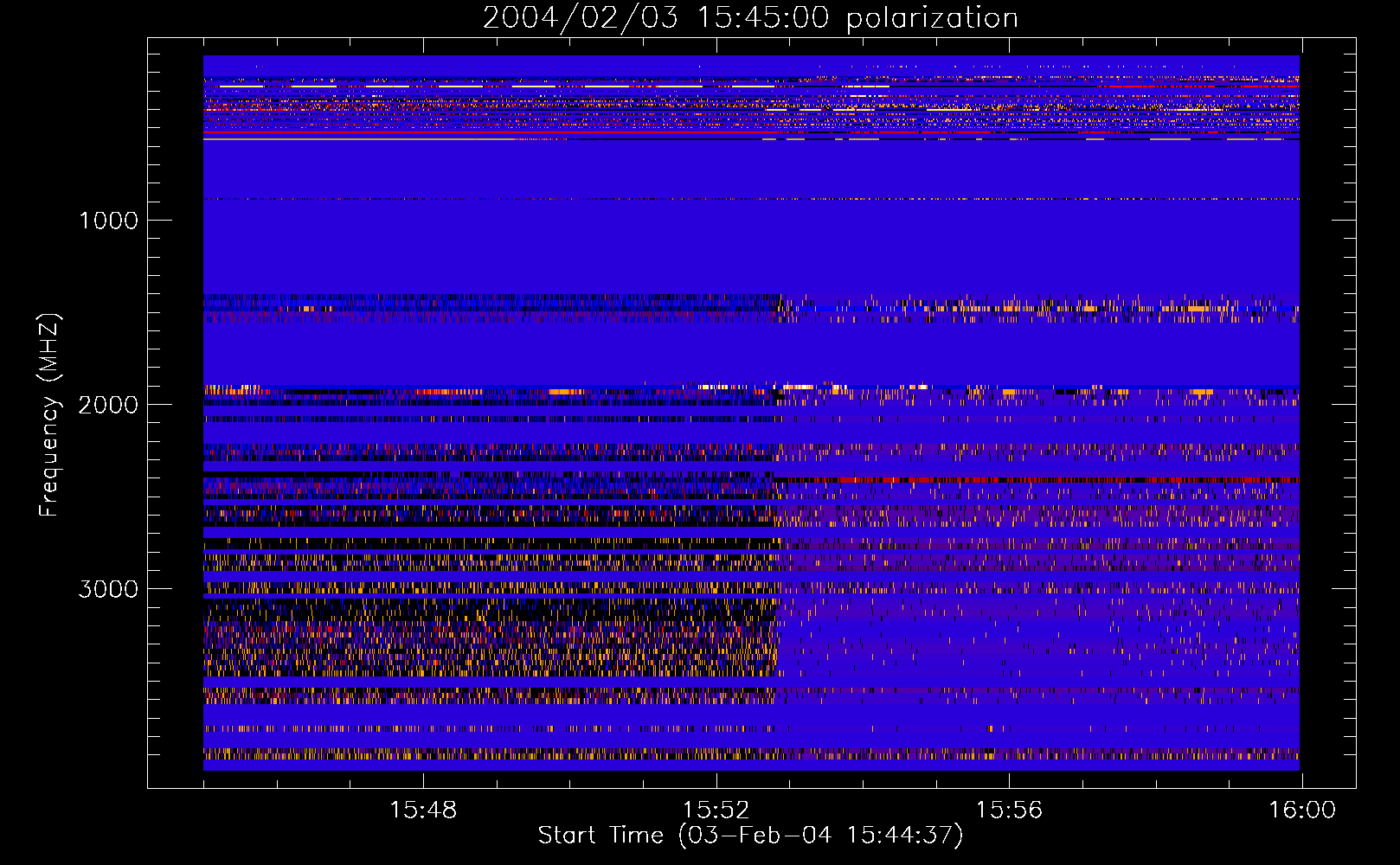Image resolution: width=1400 pixels, height=865 pixels.
Task: Click the 2000 frequency tick label
Action: (108, 405)
